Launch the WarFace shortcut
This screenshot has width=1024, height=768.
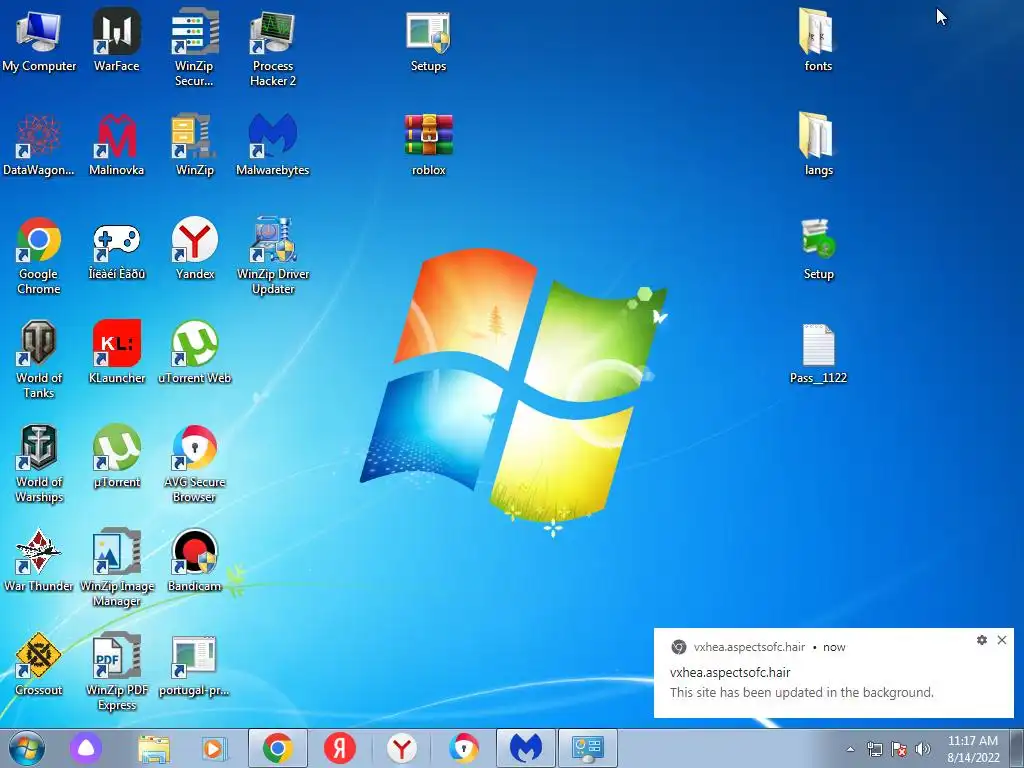point(116,40)
